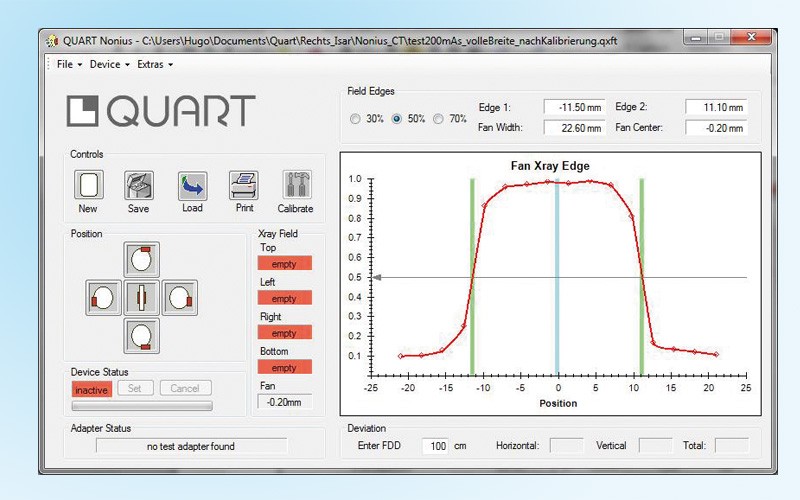Viewport: 800px width, 500px height.
Task: Click the New document icon
Action: point(89,185)
